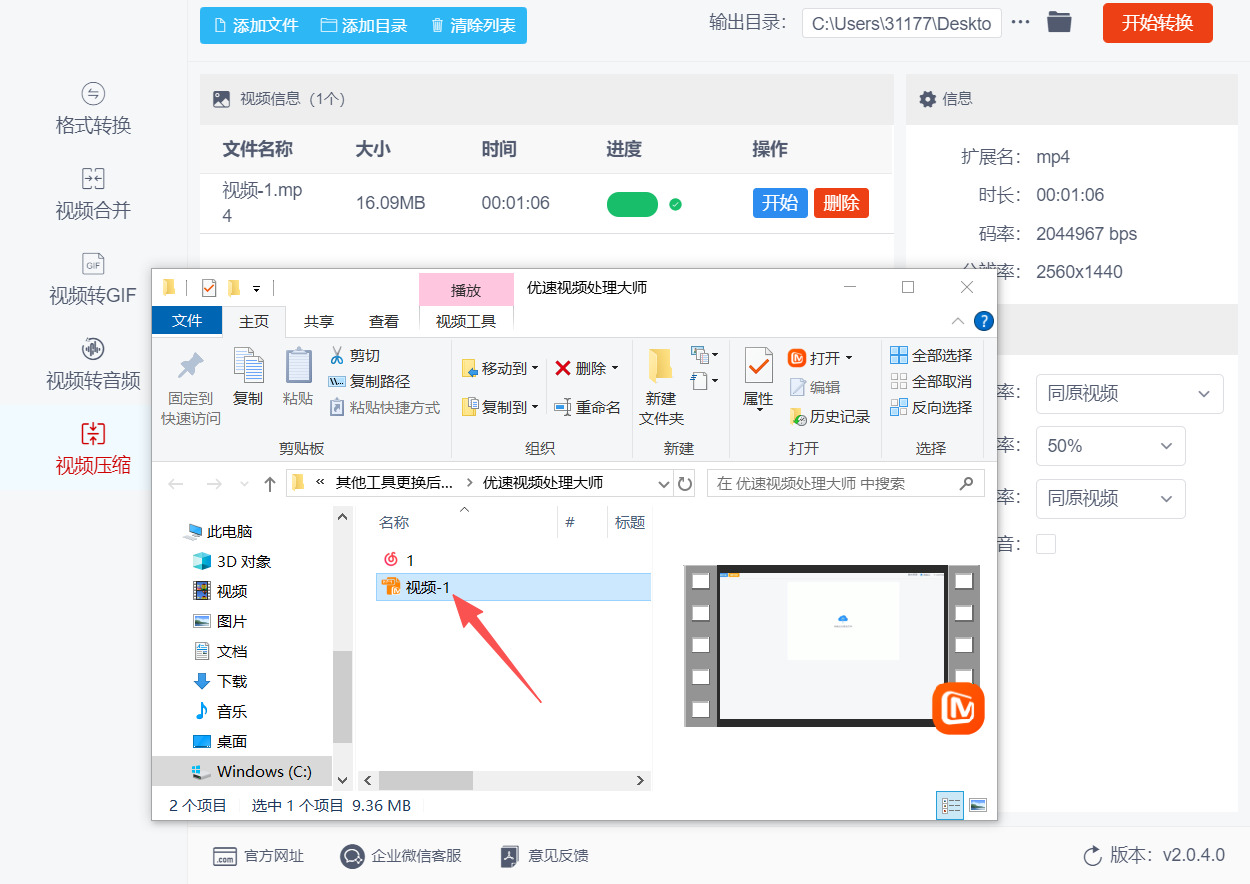Screen dimensions: 1250x884
Task: Click the output directory path field
Action: coord(901,23)
